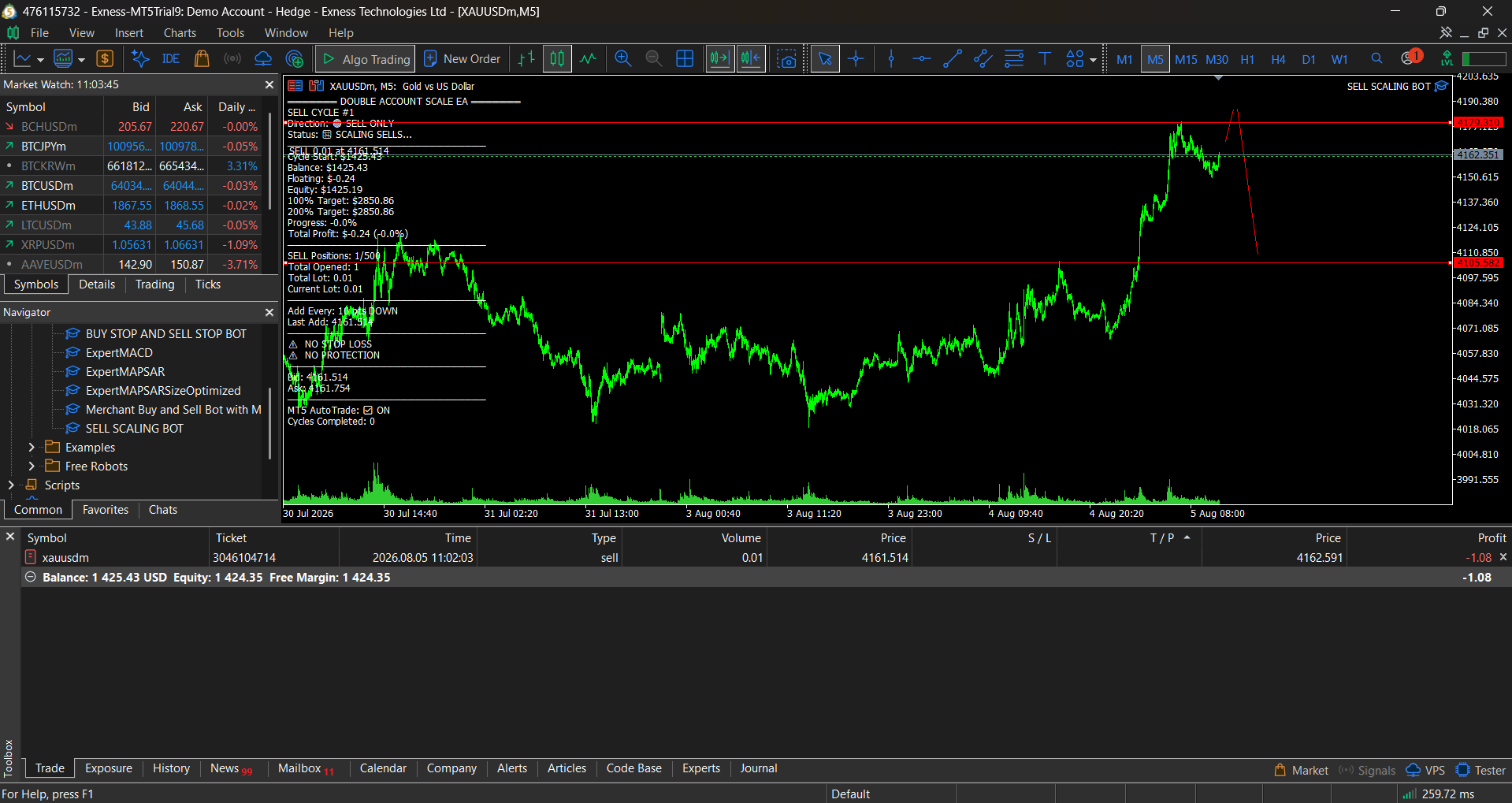The height and width of the screenshot is (803, 1512).
Task: Click the Market Watch vertical scrollbar
Action: [x=270, y=162]
